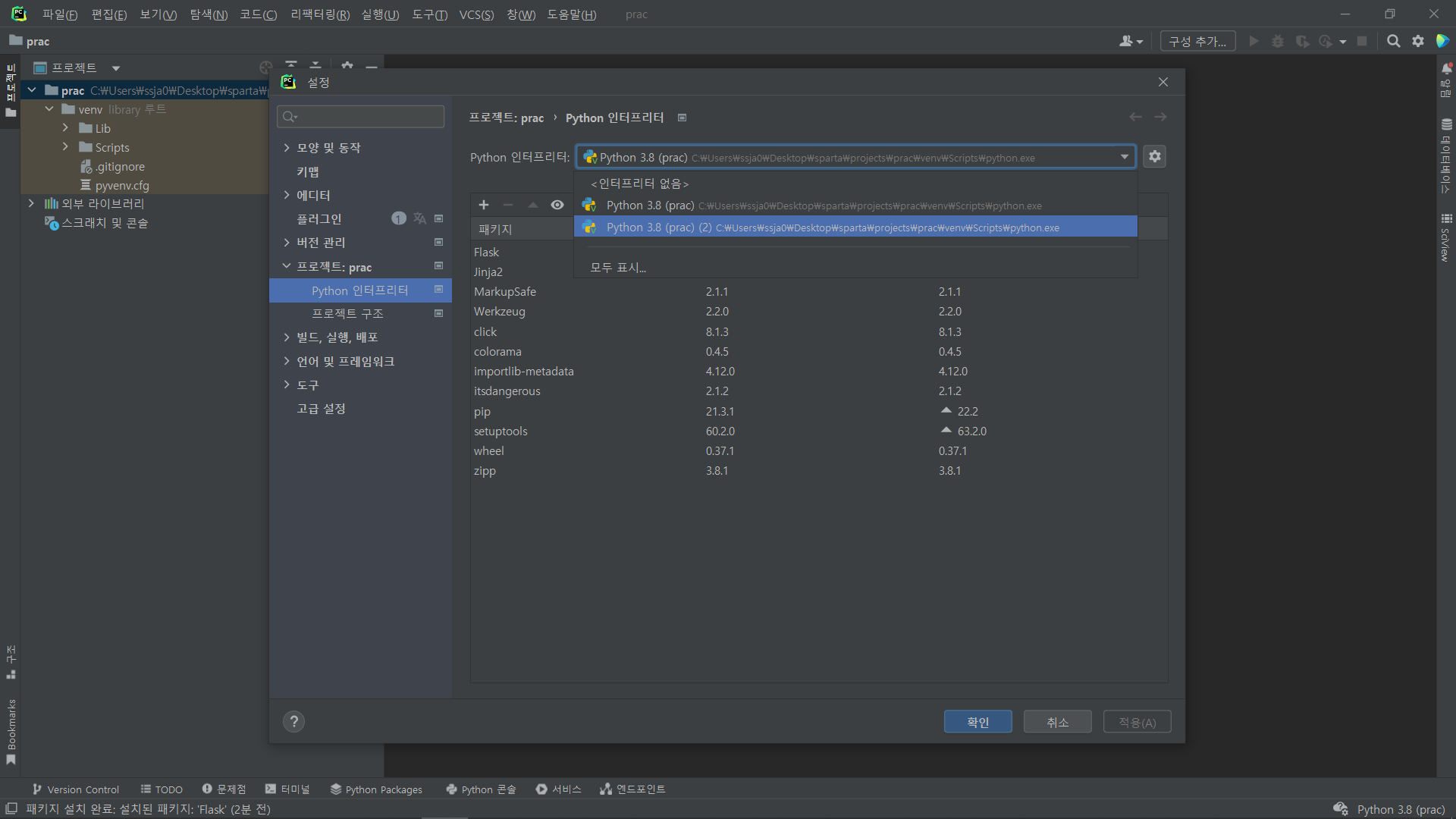Click the 취소 button
1456x819 pixels.
coord(1057,721)
